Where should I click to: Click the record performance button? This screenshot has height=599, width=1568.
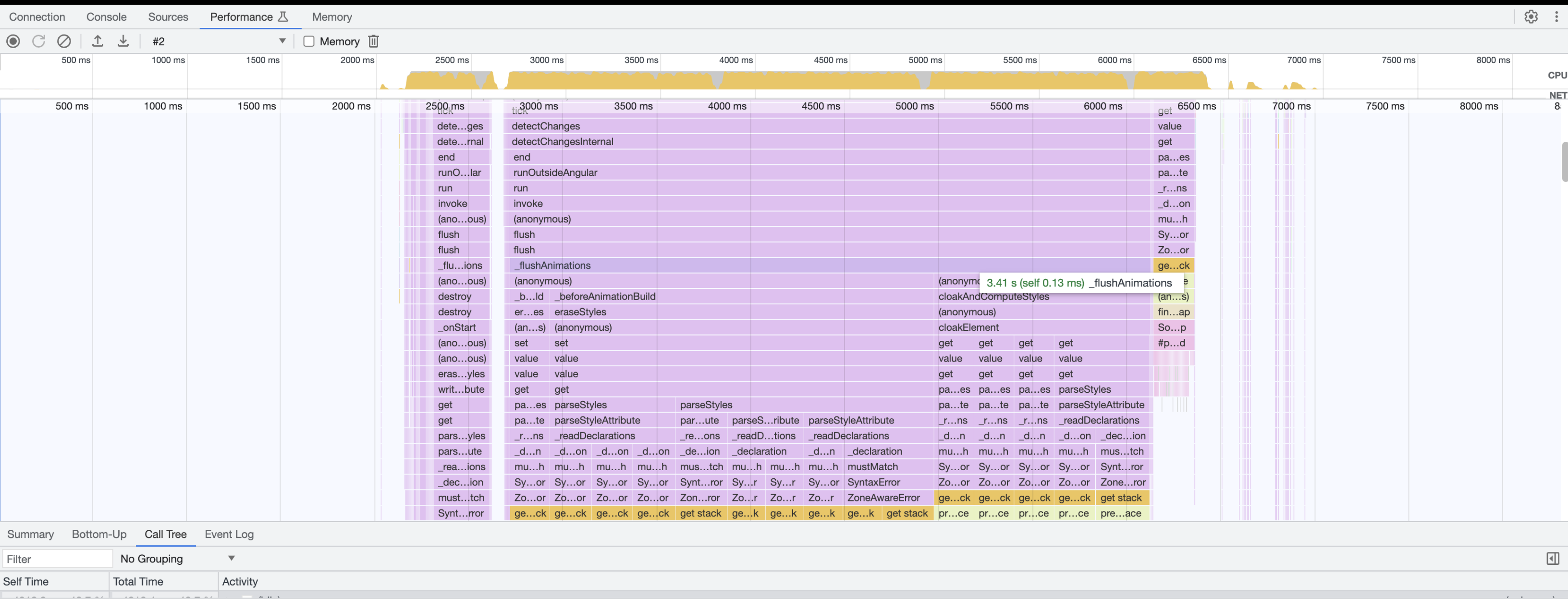(x=13, y=41)
